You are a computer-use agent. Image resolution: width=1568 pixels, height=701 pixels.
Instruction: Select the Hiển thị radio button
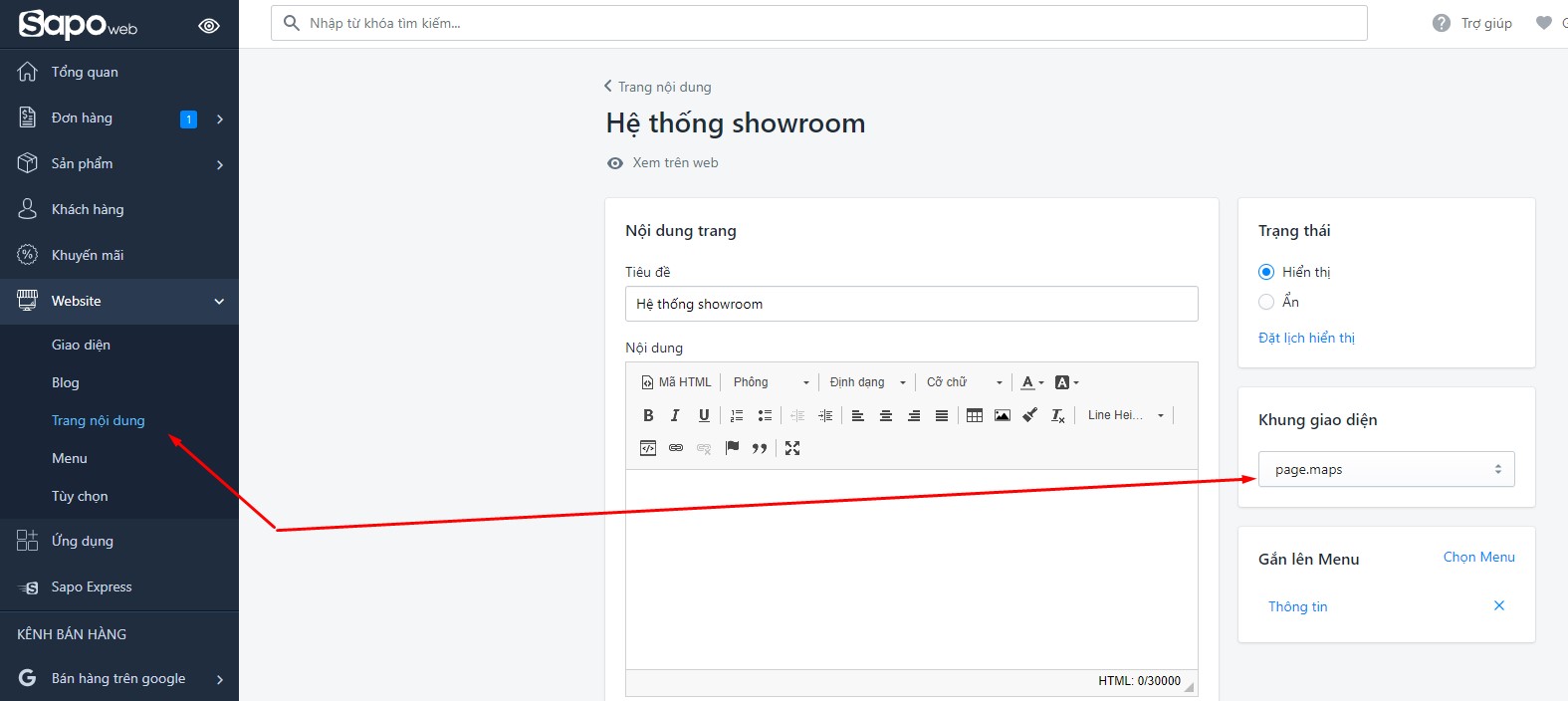coord(1266,272)
